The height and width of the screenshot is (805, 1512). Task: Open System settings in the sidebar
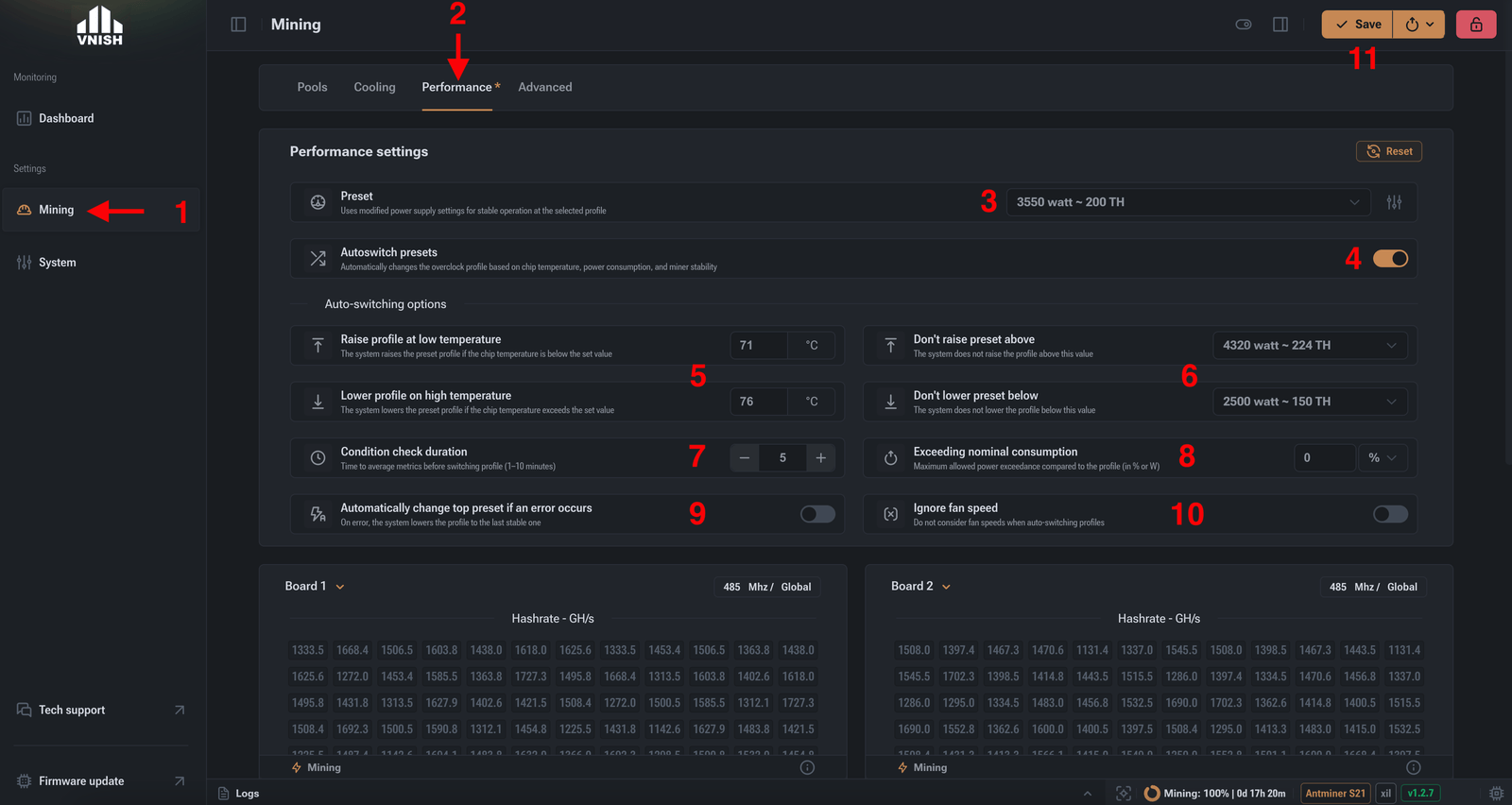pos(100,263)
